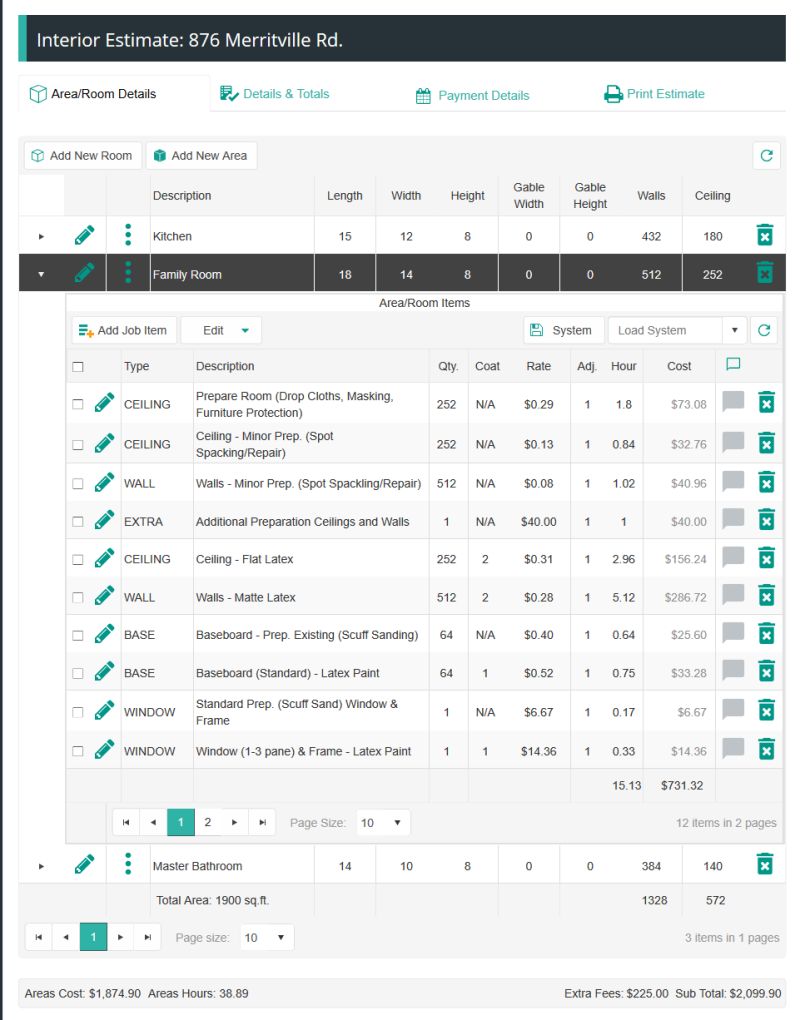The height and width of the screenshot is (1020, 800).
Task: Refresh the rooms grid
Action: [767, 155]
